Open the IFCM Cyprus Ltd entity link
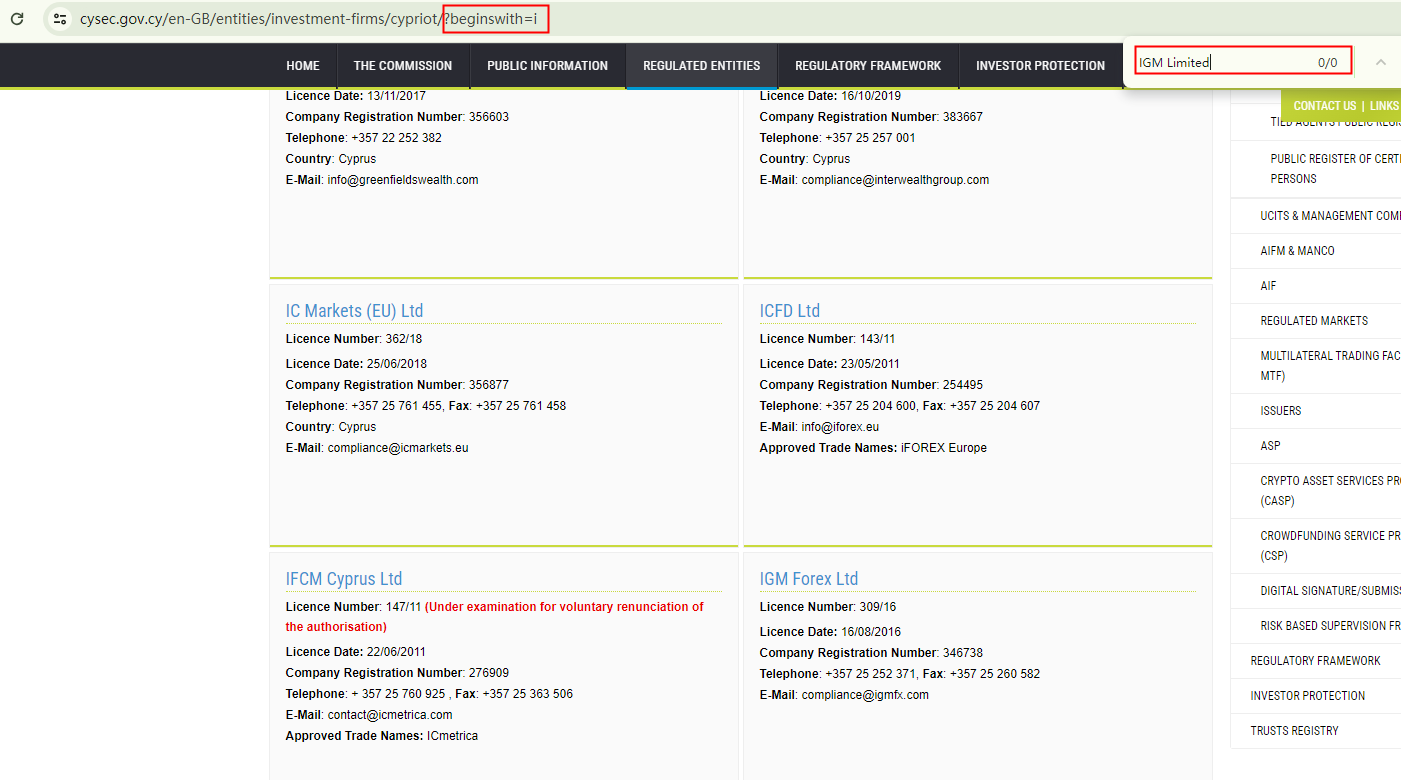The image size is (1401, 780). point(343,579)
